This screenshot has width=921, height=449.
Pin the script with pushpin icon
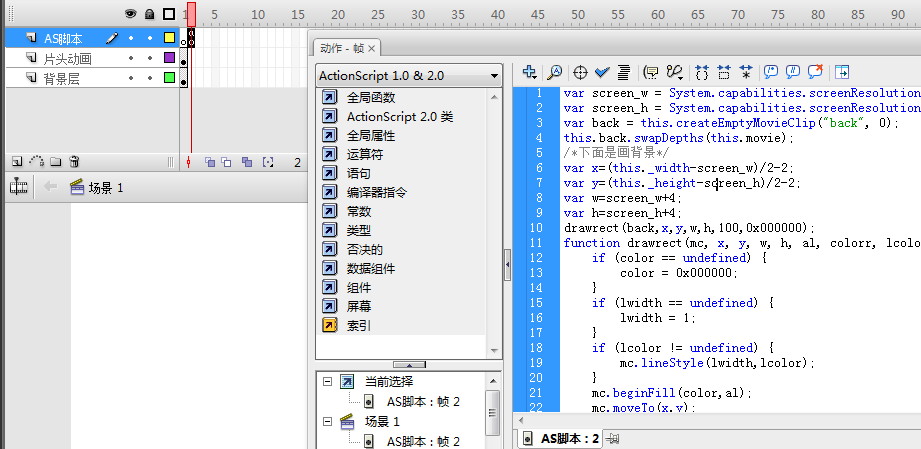612,438
